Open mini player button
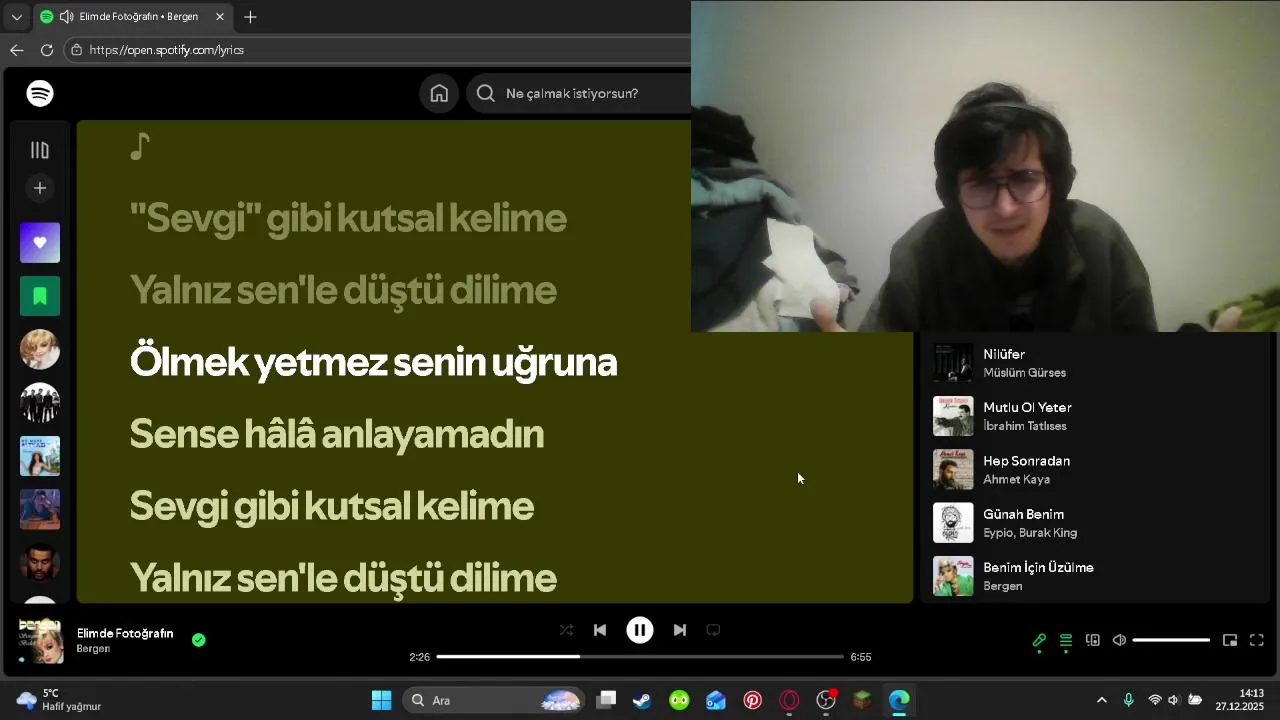This screenshot has width=1280, height=720. pyautogui.click(x=1230, y=640)
